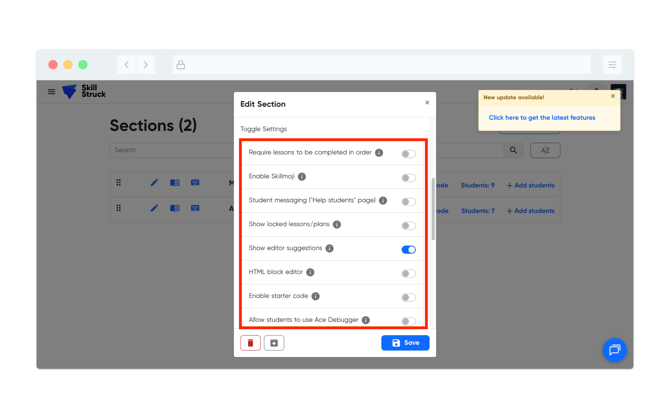Click the AZ sort button

tap(545, 150)
